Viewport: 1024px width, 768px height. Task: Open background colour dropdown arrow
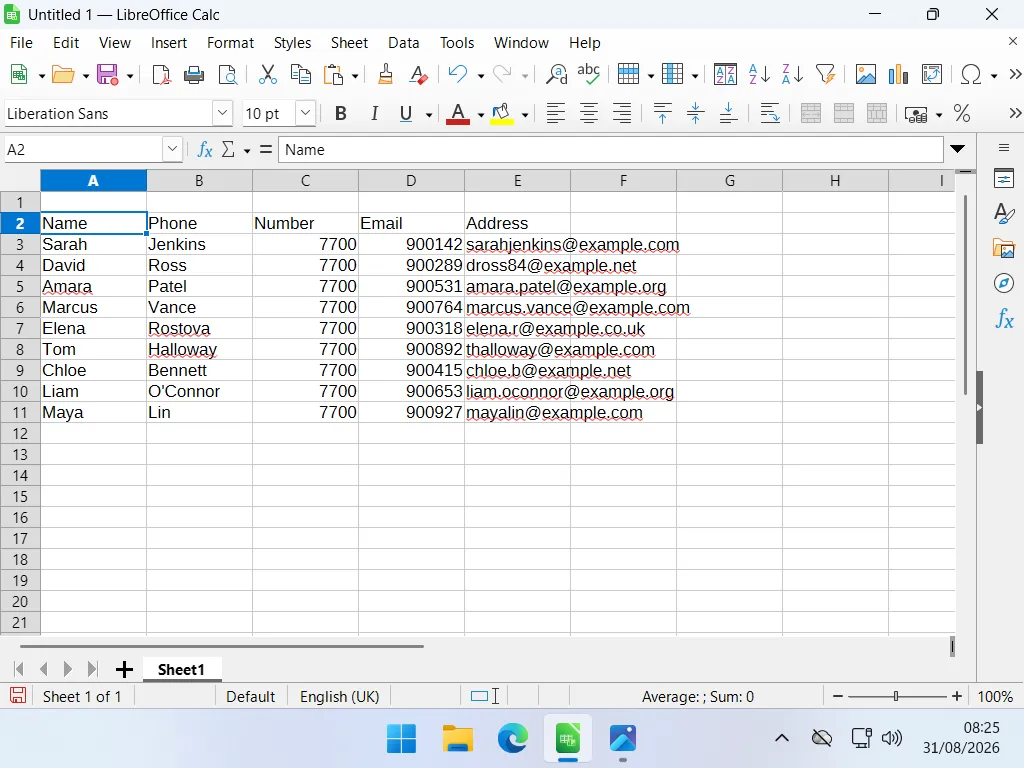525,115
